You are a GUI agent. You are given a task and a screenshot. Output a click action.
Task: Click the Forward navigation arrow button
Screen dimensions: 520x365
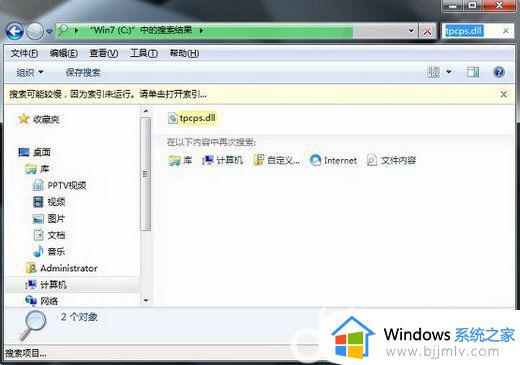pyautogui.click(x=35, y=32)
